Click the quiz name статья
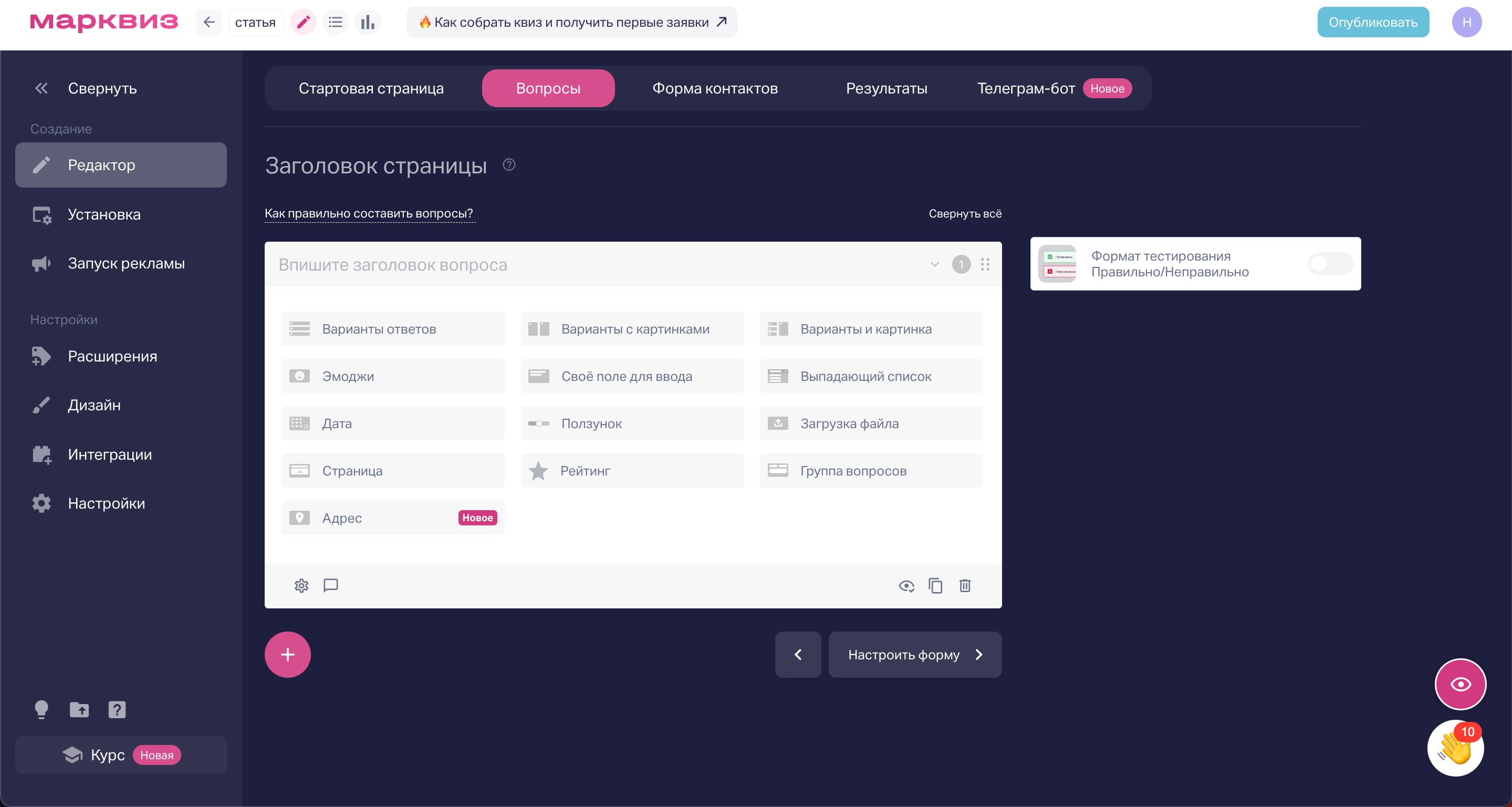This screenshot has height=807, width=1512. click(255, 22)
